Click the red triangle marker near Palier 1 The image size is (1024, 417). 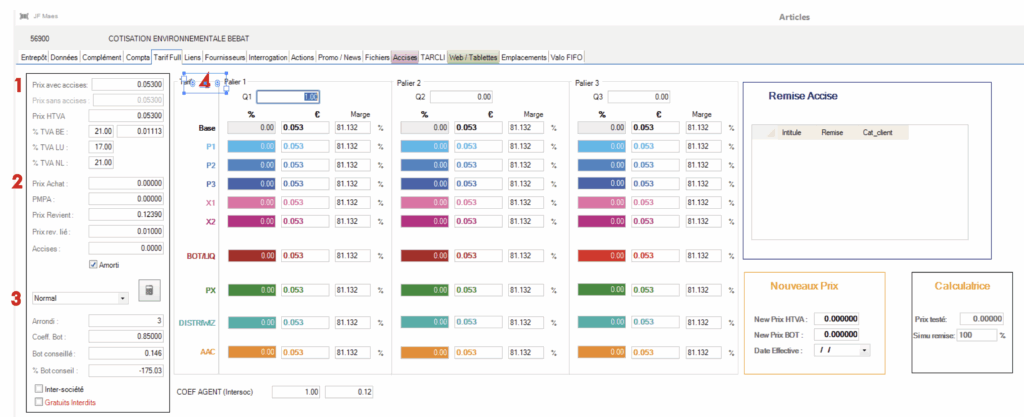(205, 82)
